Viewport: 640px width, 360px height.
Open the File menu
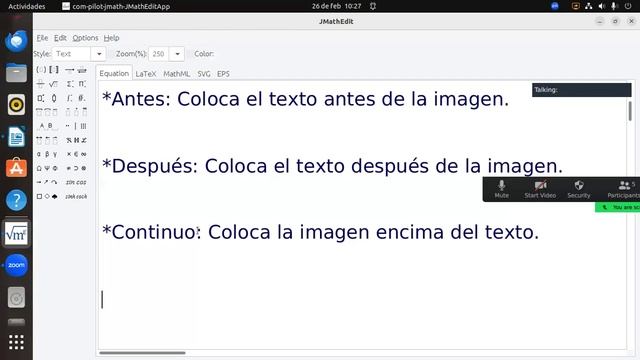(x=42, y=38)
